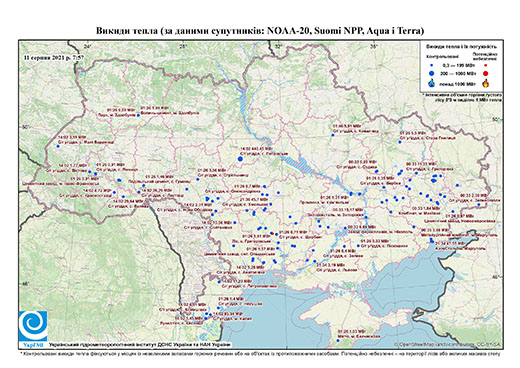Select the blue flame legend icon

click(x=432, y=83)
